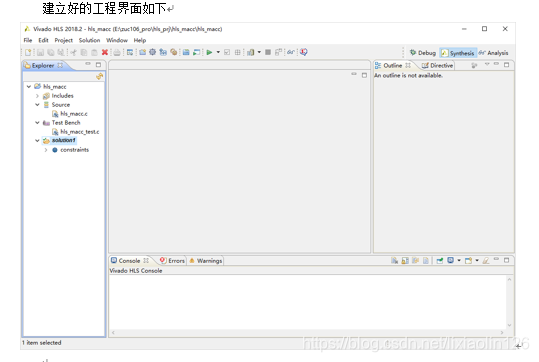
Task: Click the New Solution toolbar icon
Action: pyautogui.click(x=163, y=52)
